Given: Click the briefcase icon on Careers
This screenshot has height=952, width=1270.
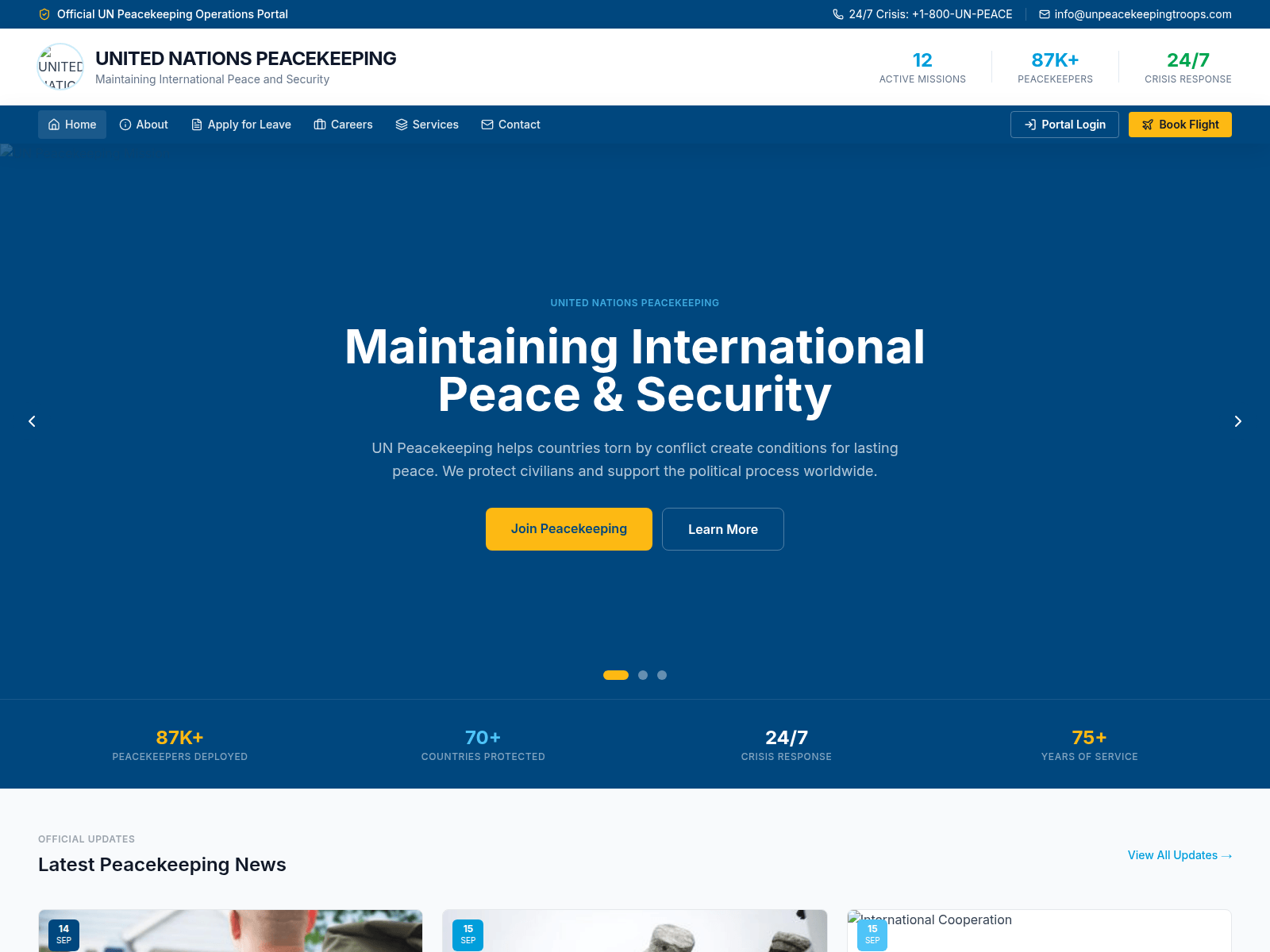Looking at the screenshot, I should (320, 125).
